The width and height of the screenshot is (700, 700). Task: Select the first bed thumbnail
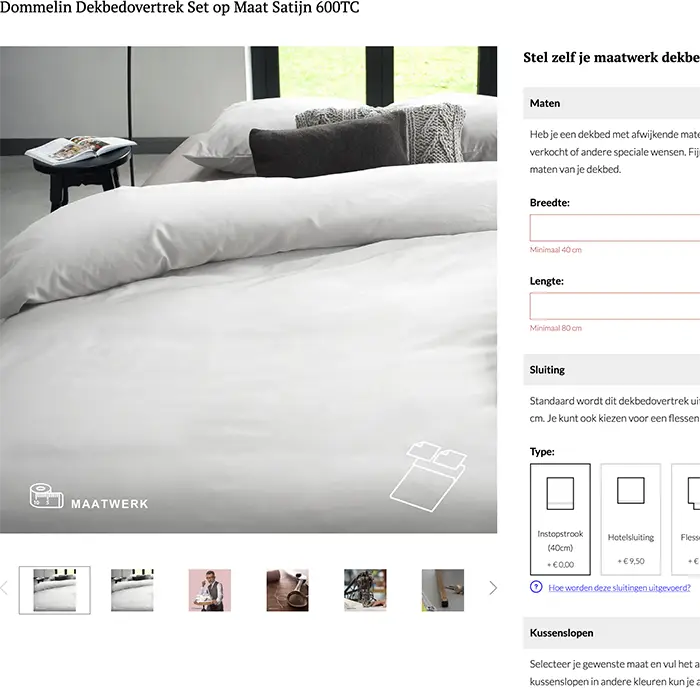pyautogui.click(x=54, y=590)
